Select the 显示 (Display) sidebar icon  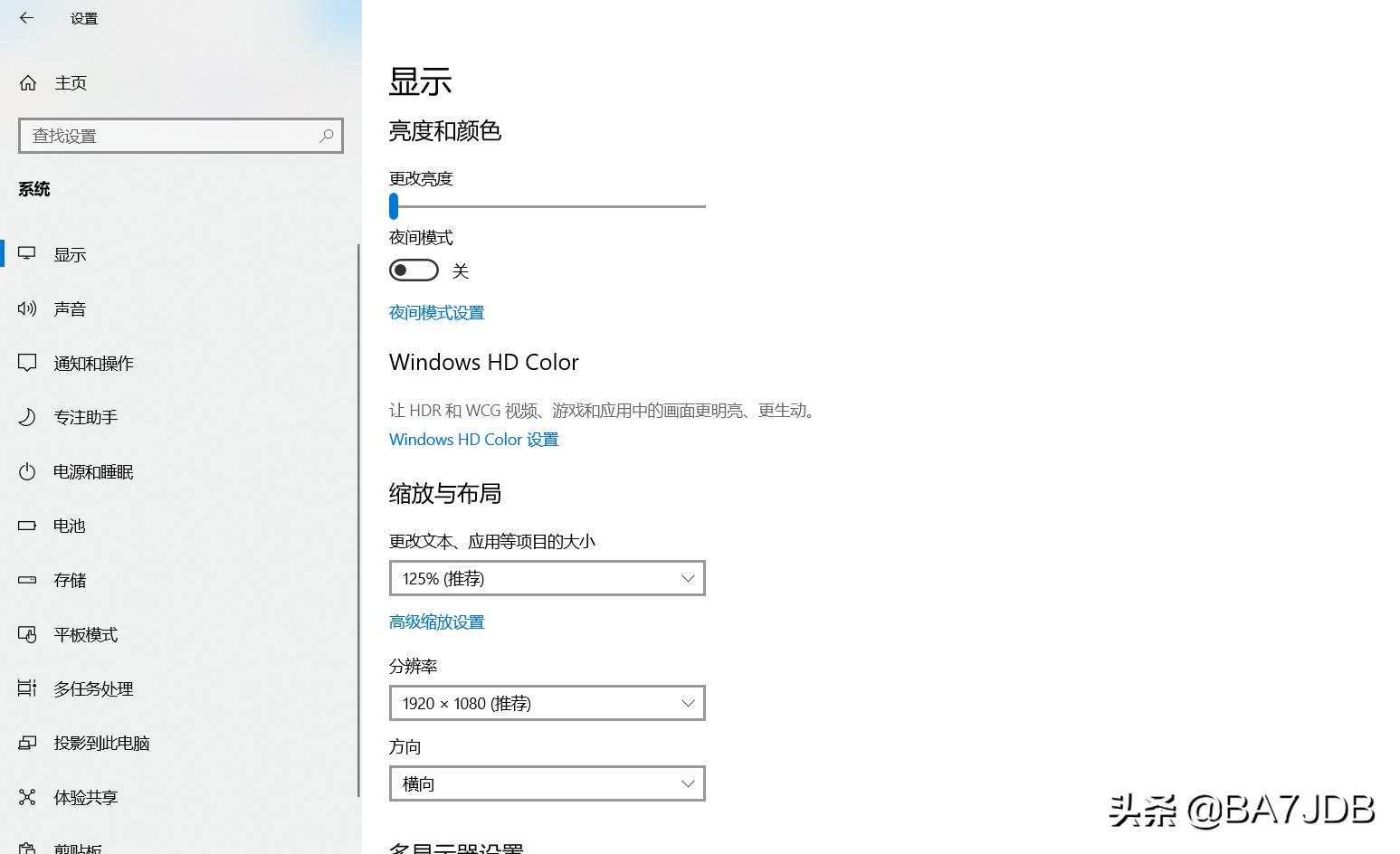(70, 254)
